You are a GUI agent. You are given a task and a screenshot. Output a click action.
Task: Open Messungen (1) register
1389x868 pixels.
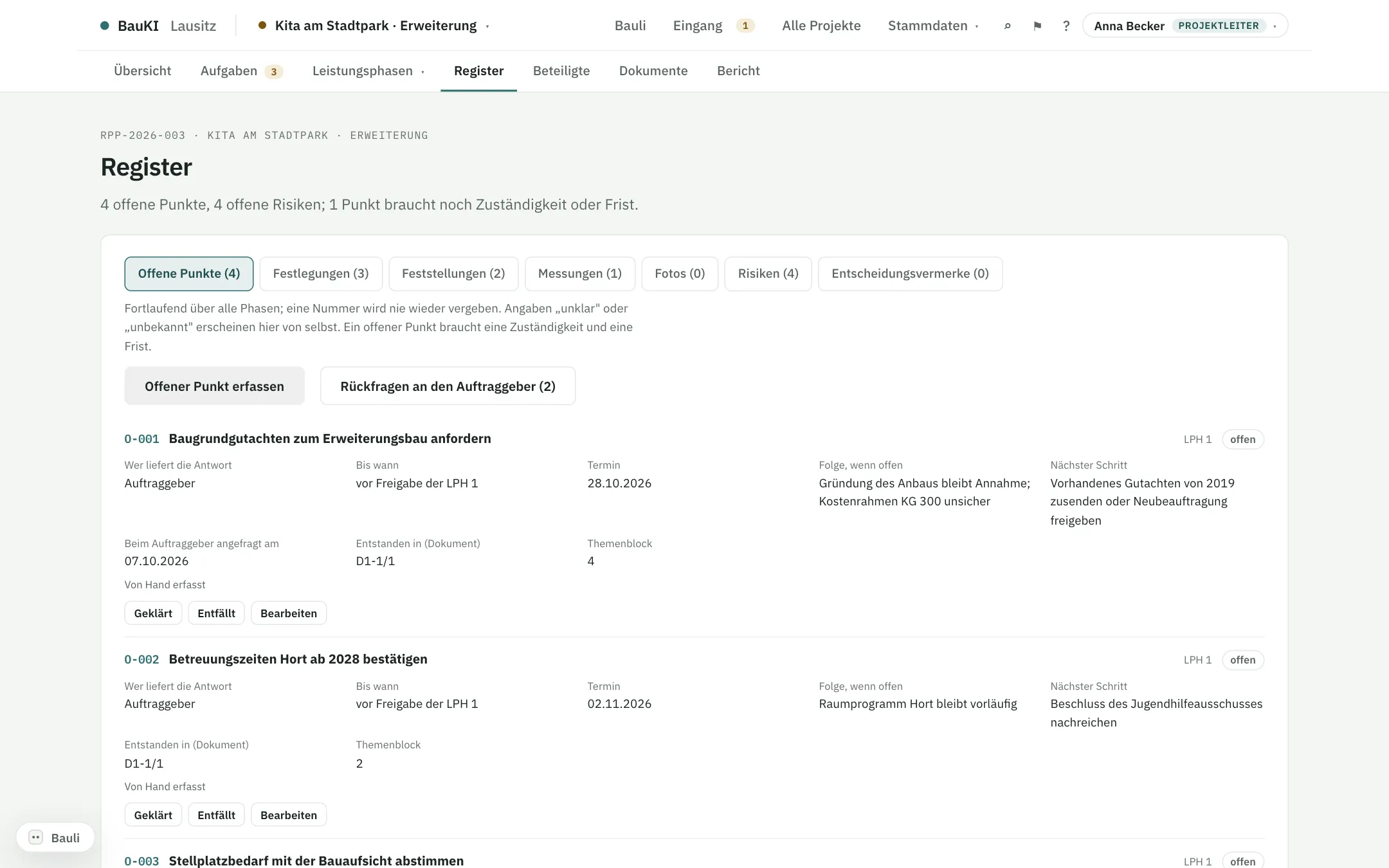point(580,274)
